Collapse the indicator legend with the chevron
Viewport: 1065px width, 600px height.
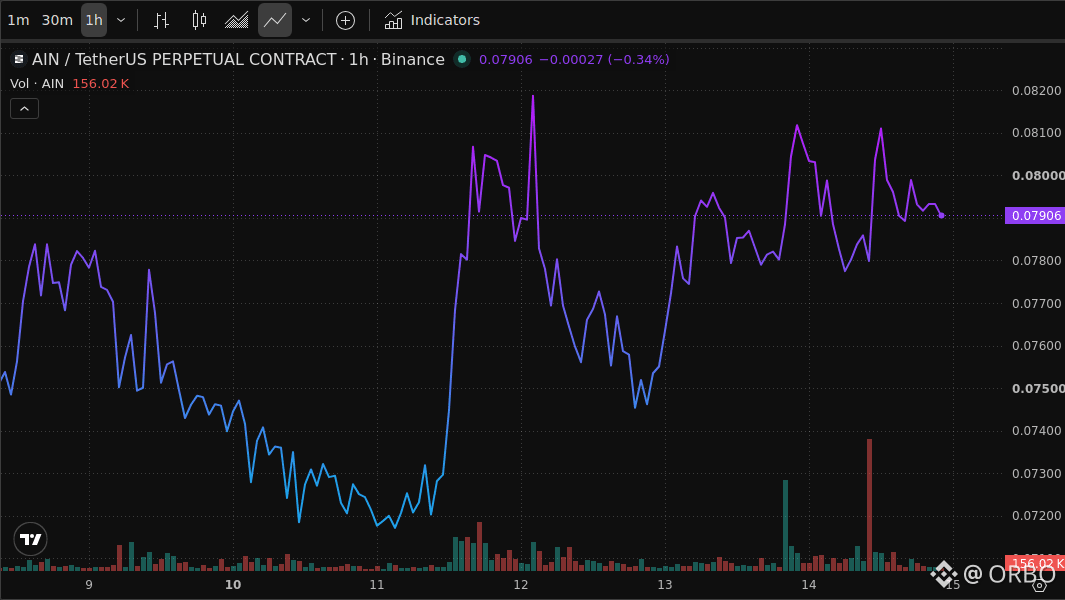[24, 109]
